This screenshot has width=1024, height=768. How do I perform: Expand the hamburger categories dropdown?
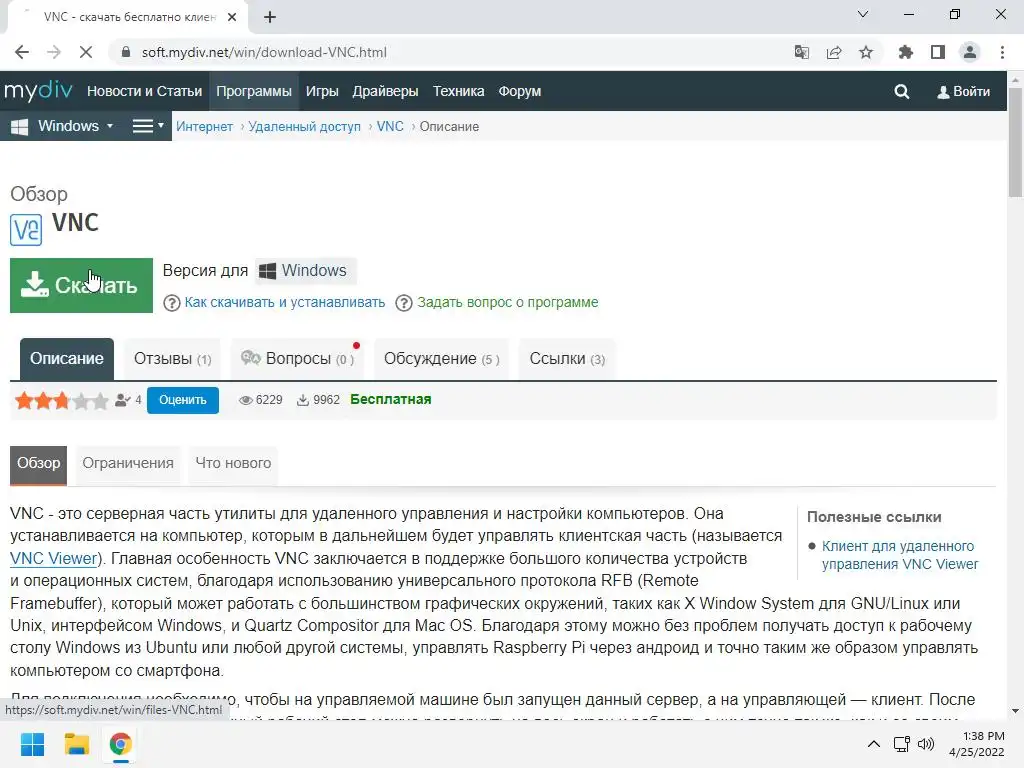pyautogui.click(x=148, y=126)
